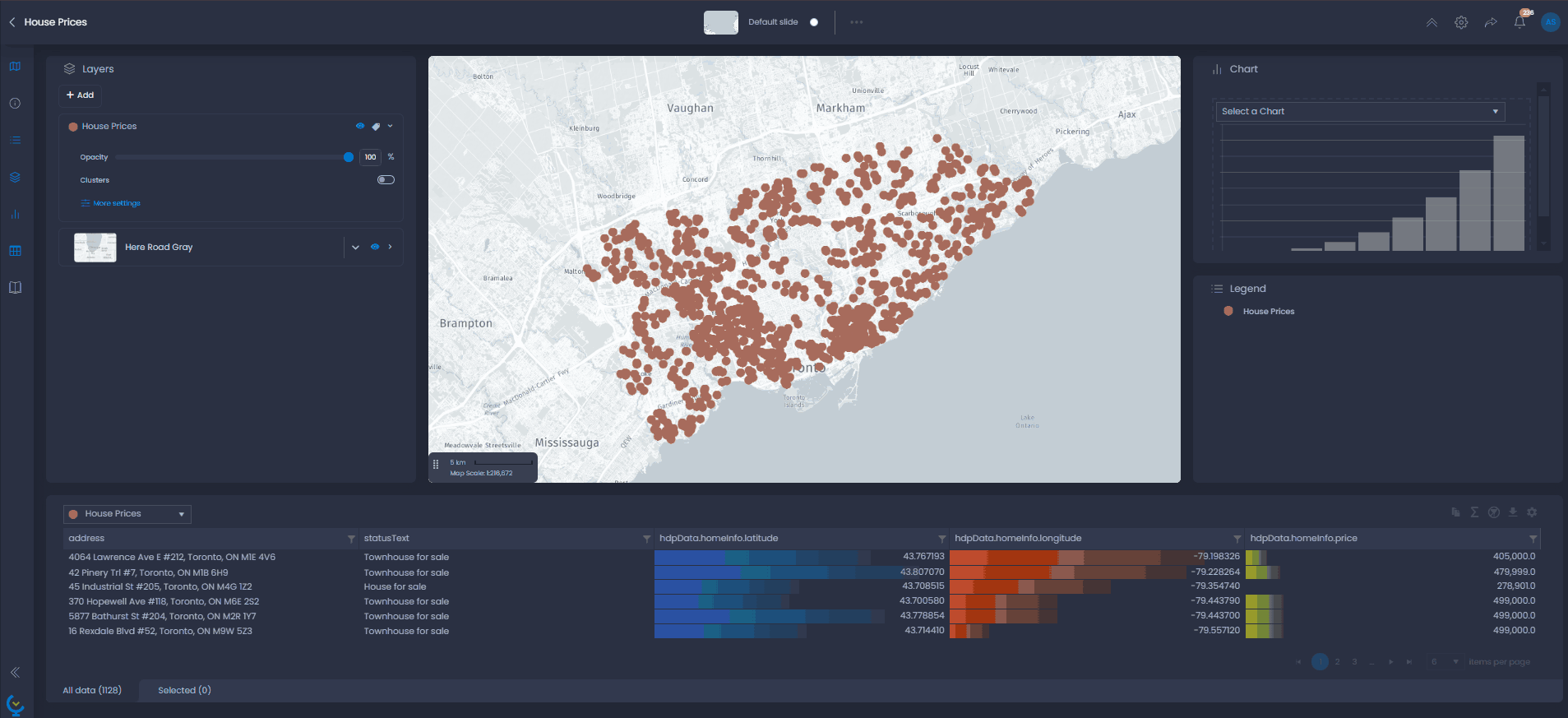
Task: Open the data table sidebar icon
Action: click(15, 251)
